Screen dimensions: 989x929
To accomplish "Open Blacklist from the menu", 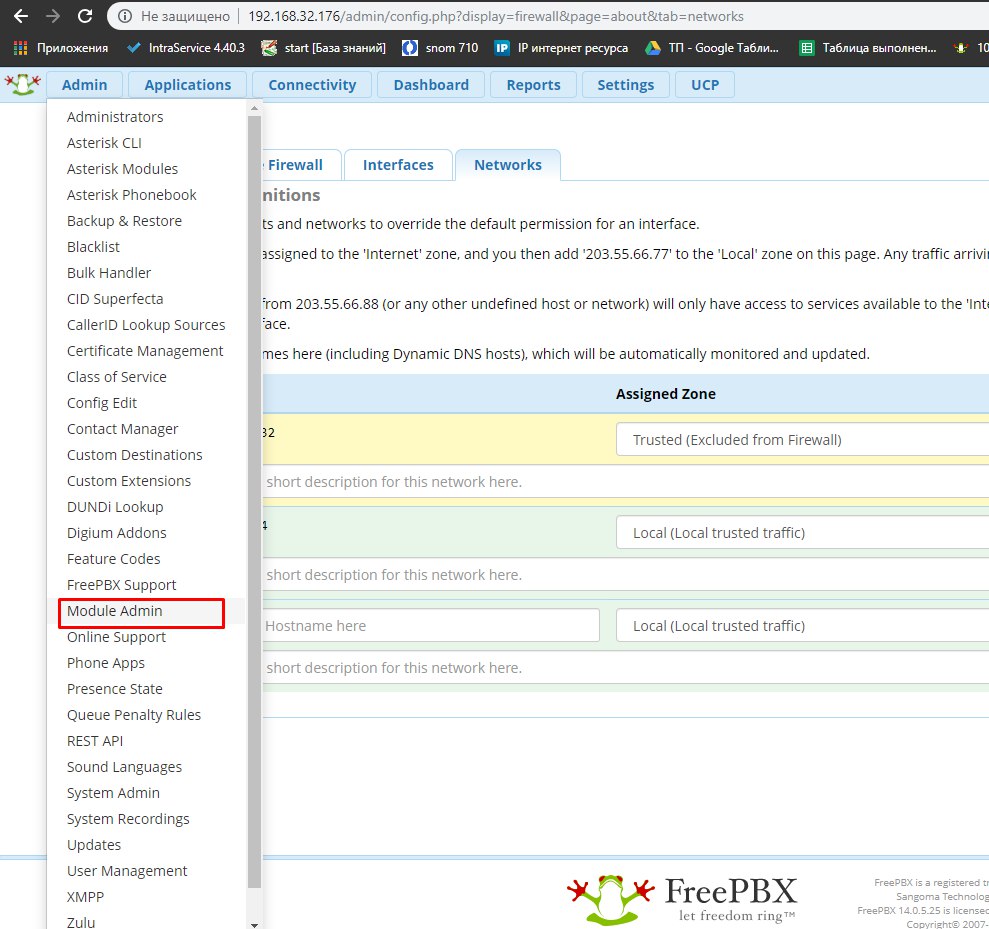I will coord(93,247).
